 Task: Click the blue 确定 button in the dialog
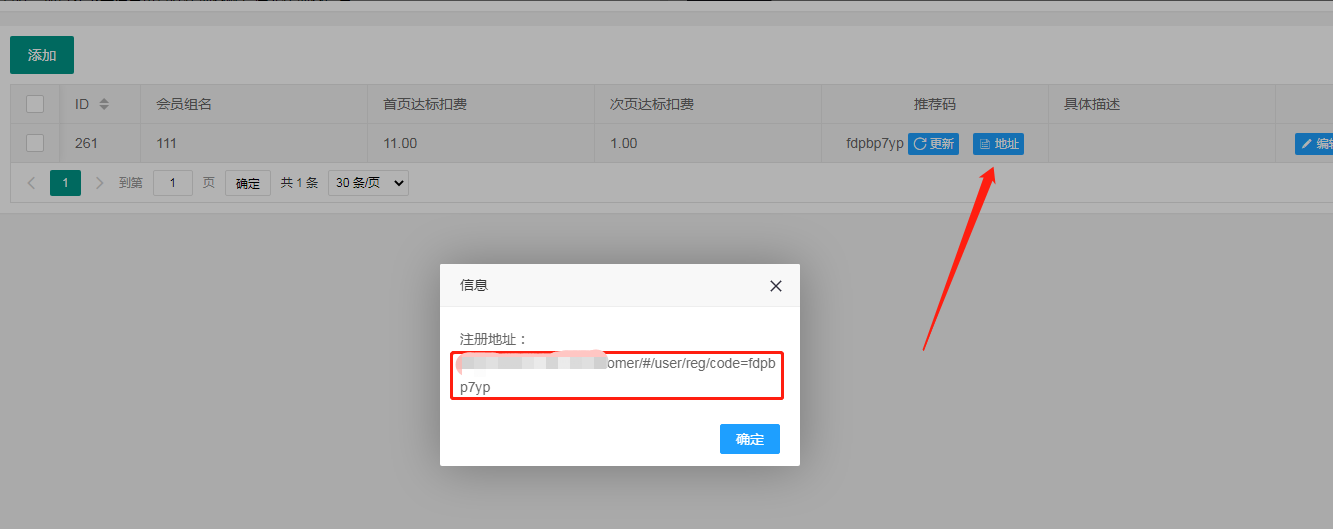click(x=749, y=439)
